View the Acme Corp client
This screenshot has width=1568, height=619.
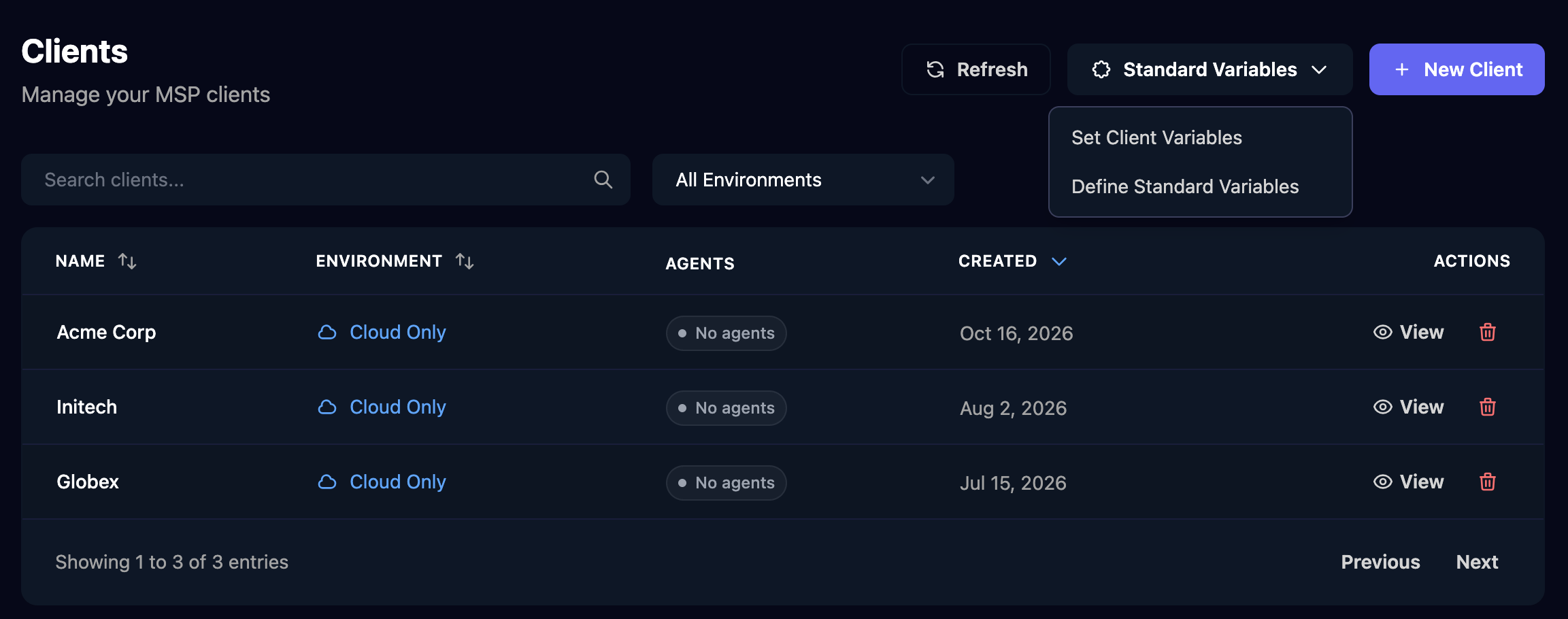point(1408,332)
